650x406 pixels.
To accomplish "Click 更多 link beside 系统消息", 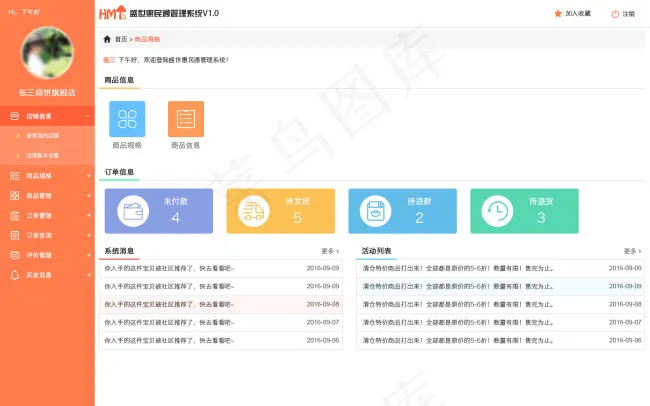I will 330,251.
